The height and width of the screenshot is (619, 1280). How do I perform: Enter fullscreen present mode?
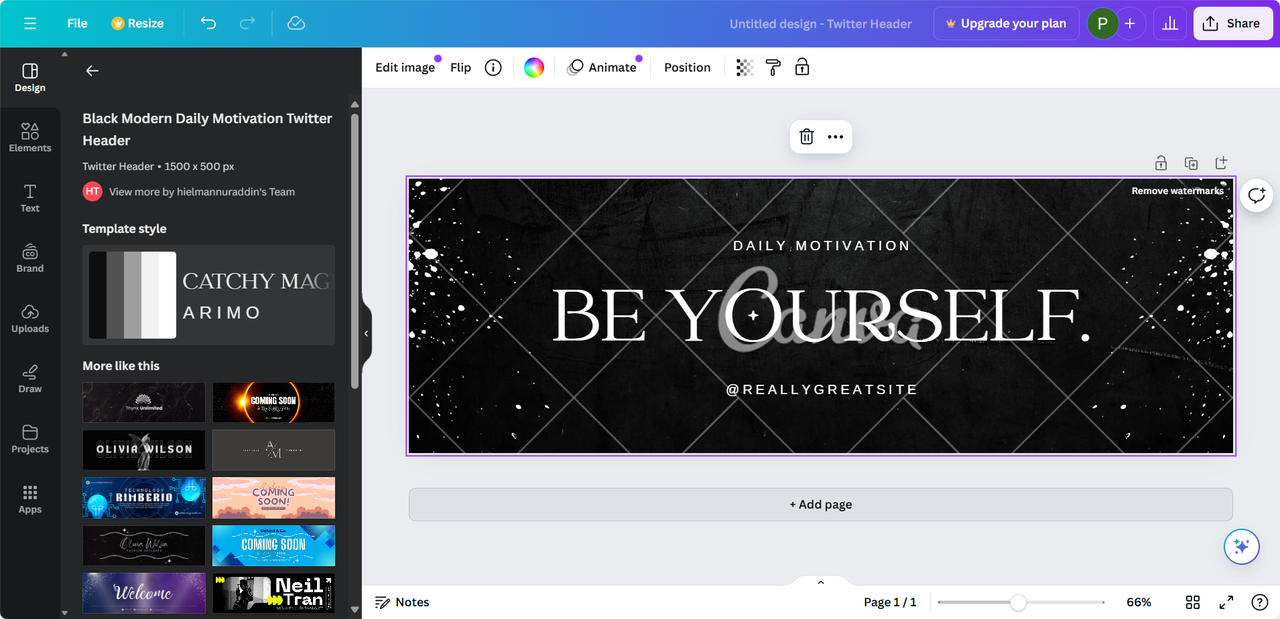pos(1226,602)
